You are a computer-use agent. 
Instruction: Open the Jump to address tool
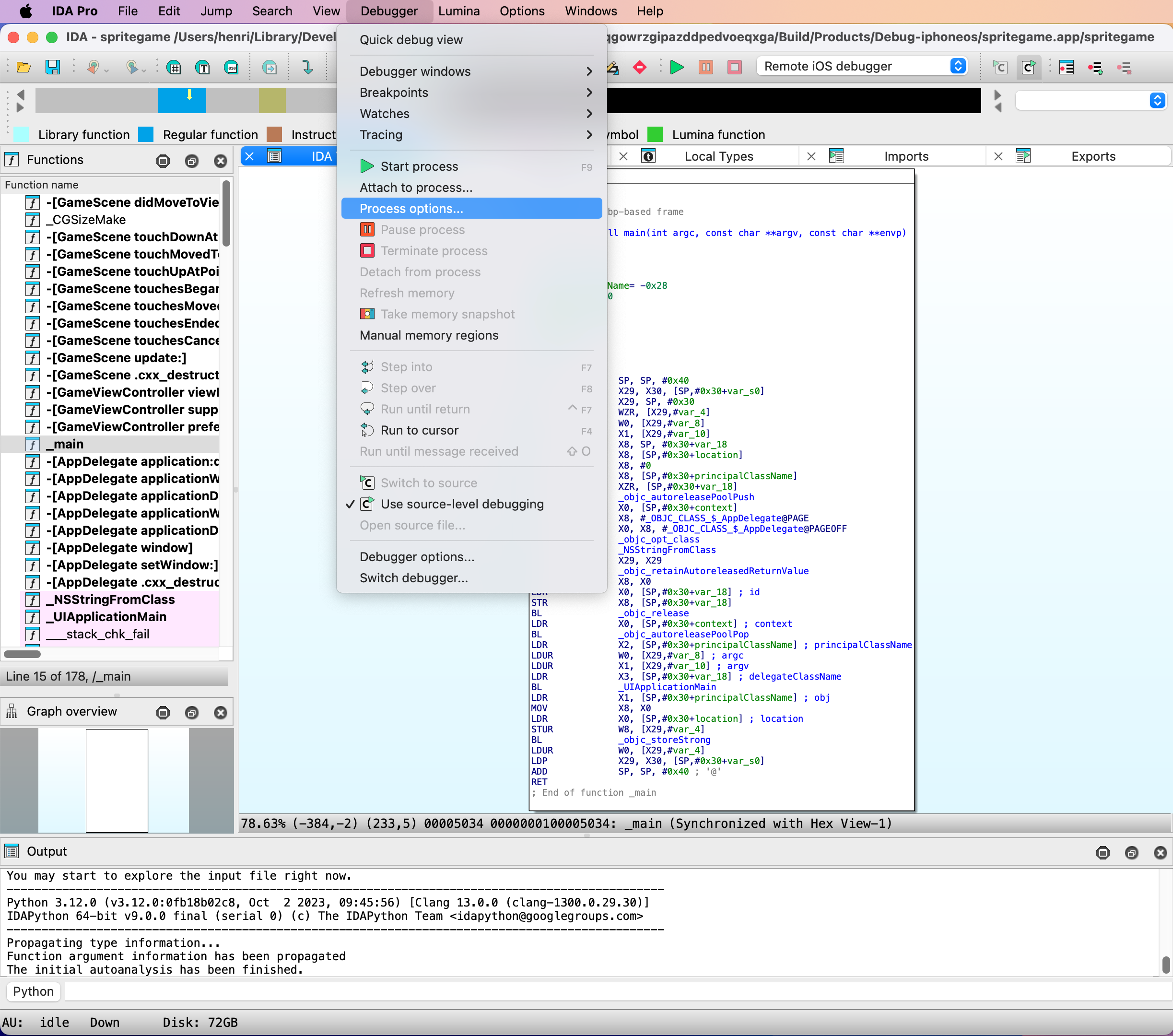point(174,67)
